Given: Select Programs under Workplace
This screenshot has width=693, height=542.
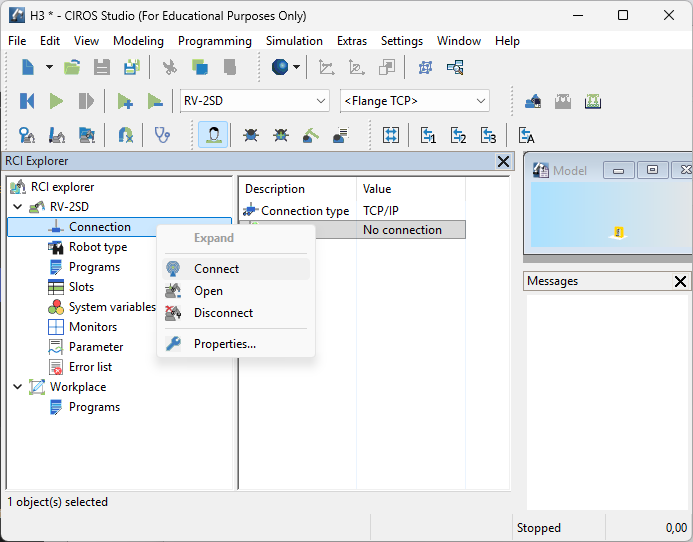Looking at the screenshot, I should 94,407.
